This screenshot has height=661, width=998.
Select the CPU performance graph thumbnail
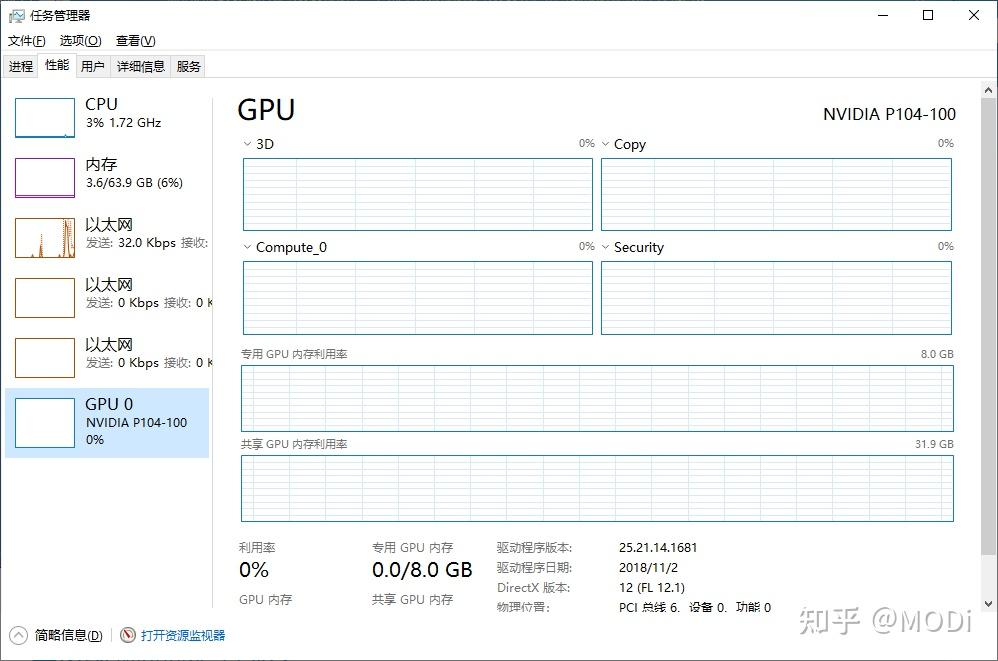(x=45, y=118)
